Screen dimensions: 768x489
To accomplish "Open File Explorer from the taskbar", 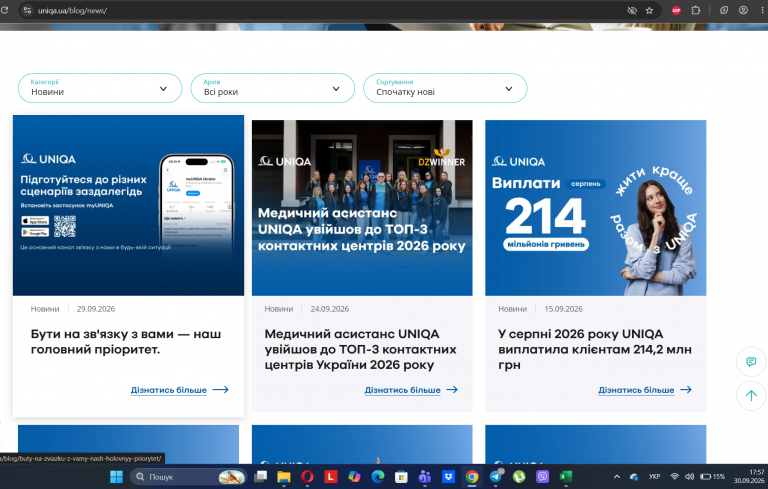I will 284,477.
